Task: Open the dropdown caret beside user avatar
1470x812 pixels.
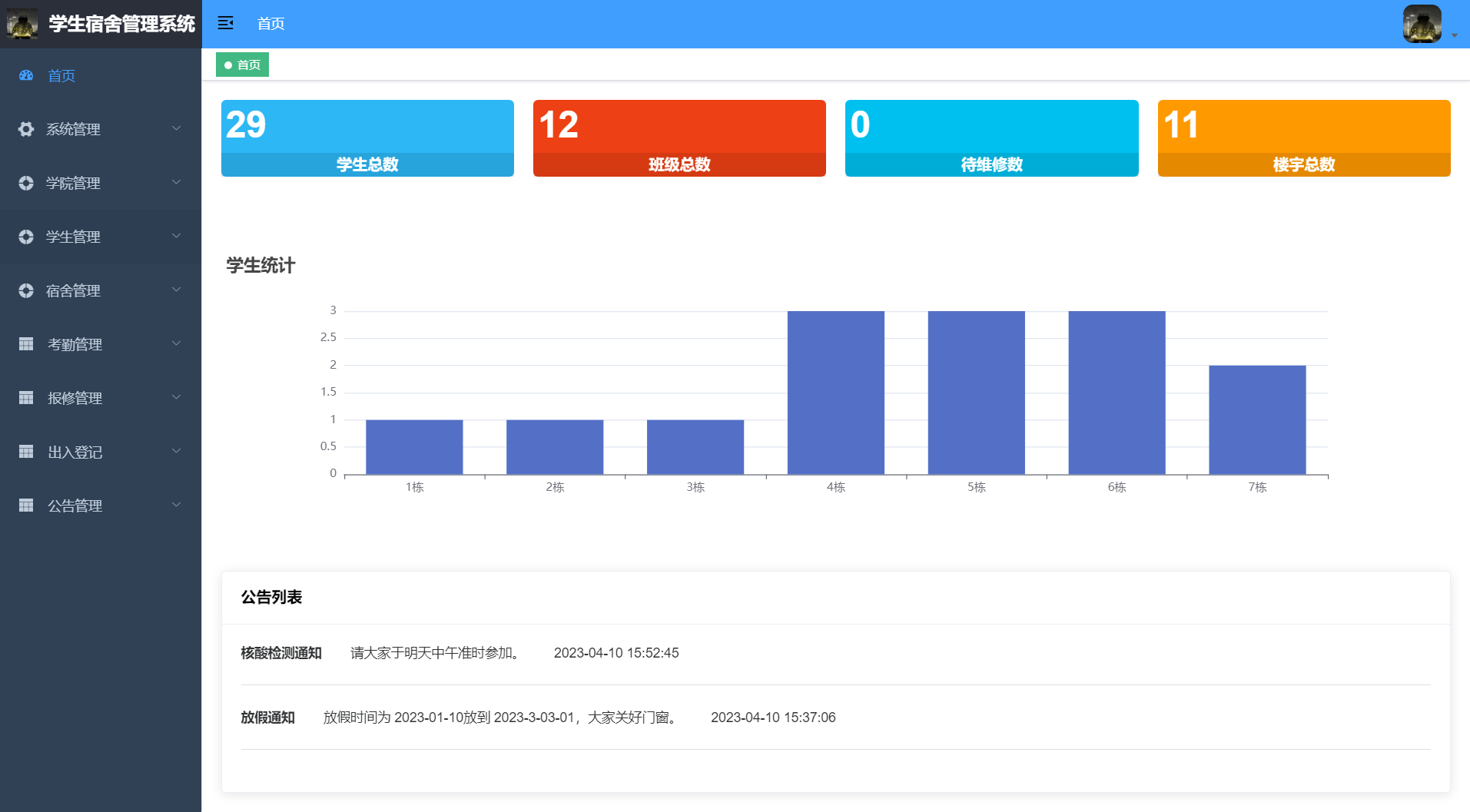Action: coord(1455,35)
